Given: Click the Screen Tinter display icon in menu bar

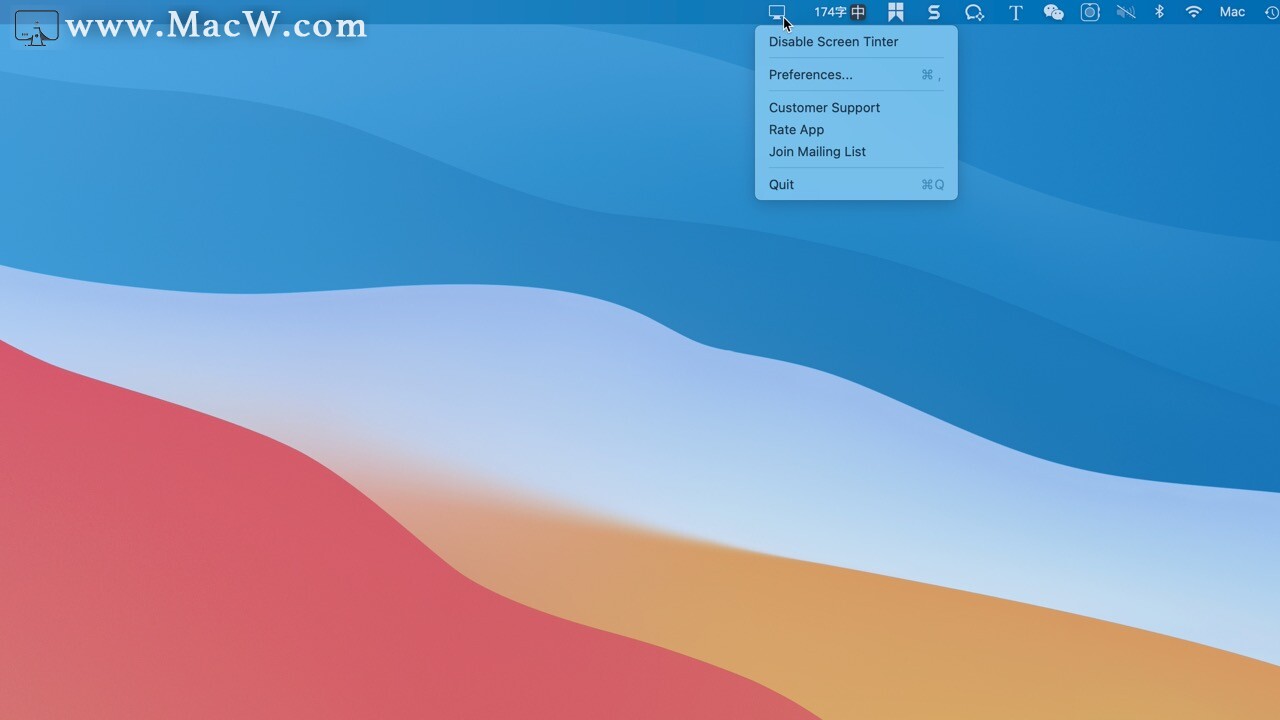Looking at the screenshot, I should (x=778, y=12).
